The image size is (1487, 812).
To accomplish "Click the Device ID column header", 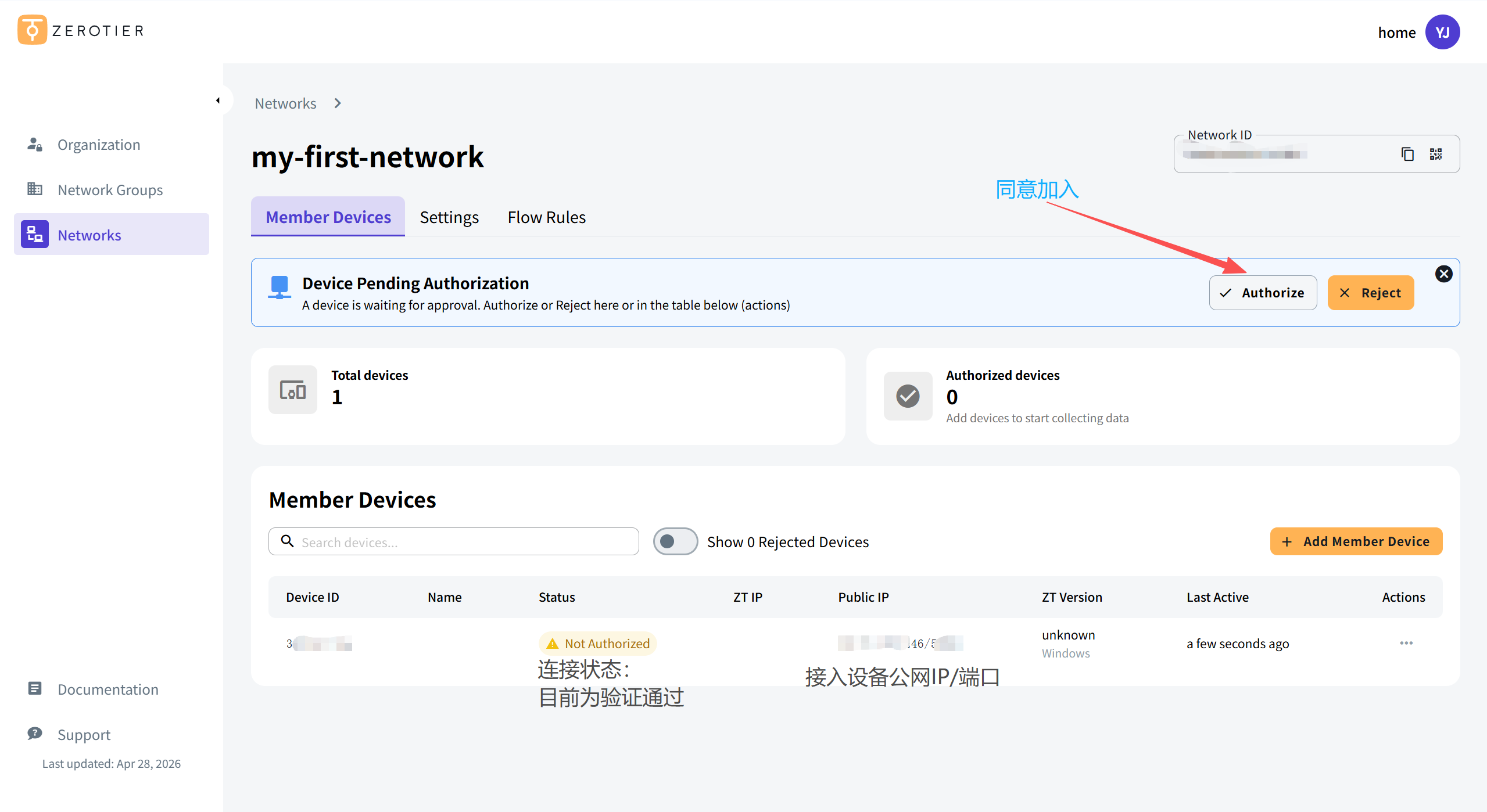I will (313, 597).
